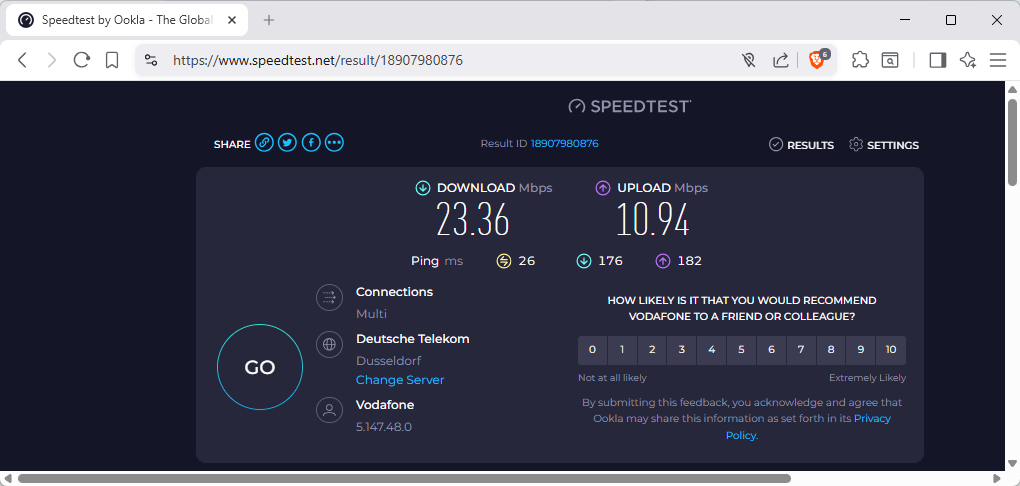Viewport: 1020px width, 486px height.
Task: Copy result link via share link icon
Action: click(264, 143)
